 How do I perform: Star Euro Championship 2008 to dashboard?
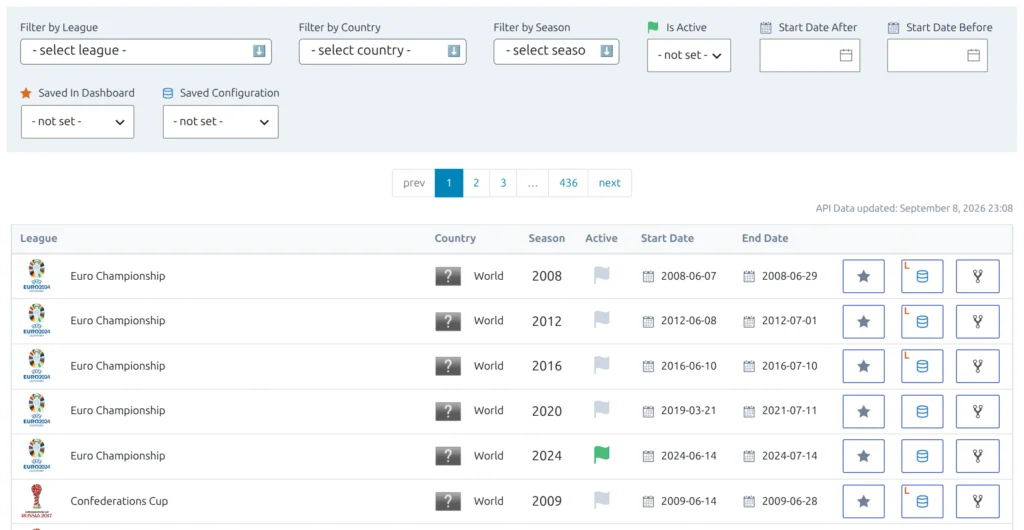(x=863, y=276)
